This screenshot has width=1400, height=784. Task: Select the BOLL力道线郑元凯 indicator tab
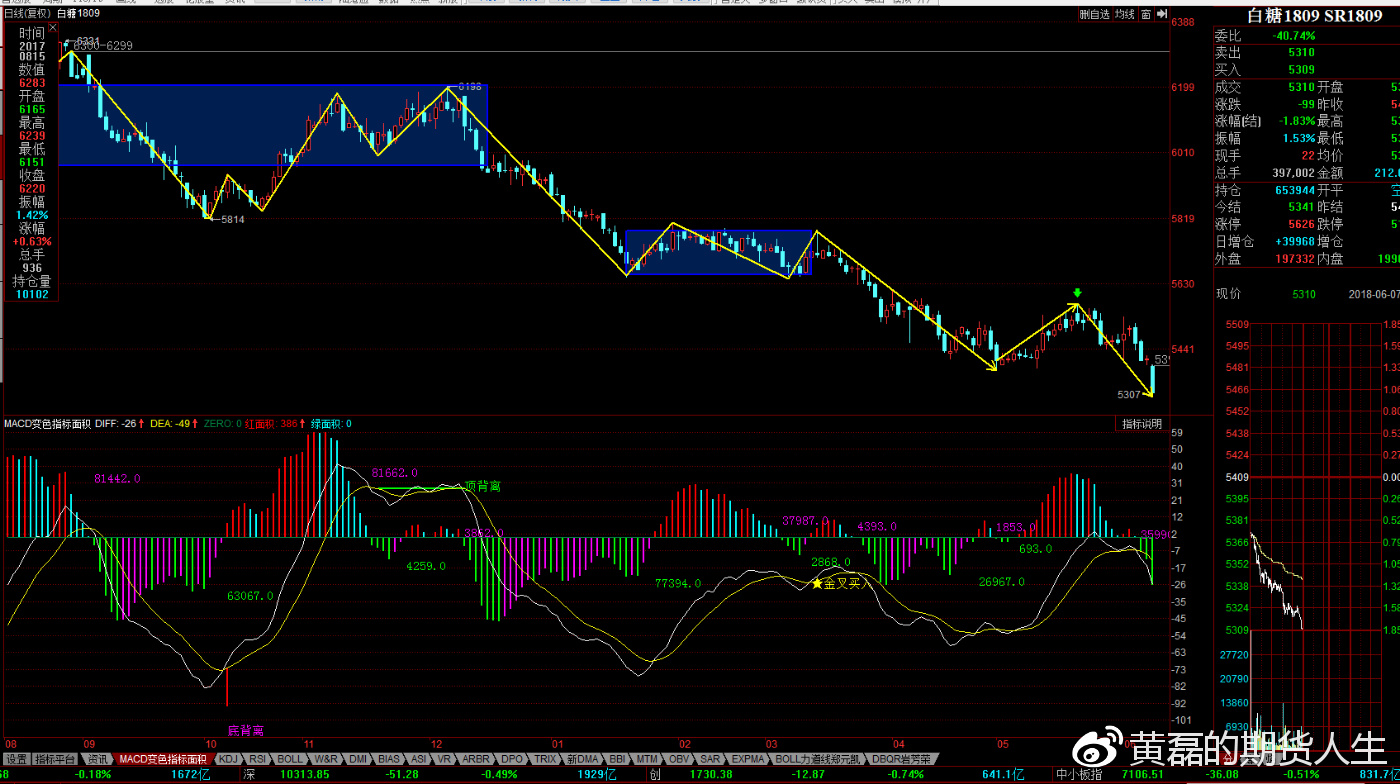pos(818,759)
